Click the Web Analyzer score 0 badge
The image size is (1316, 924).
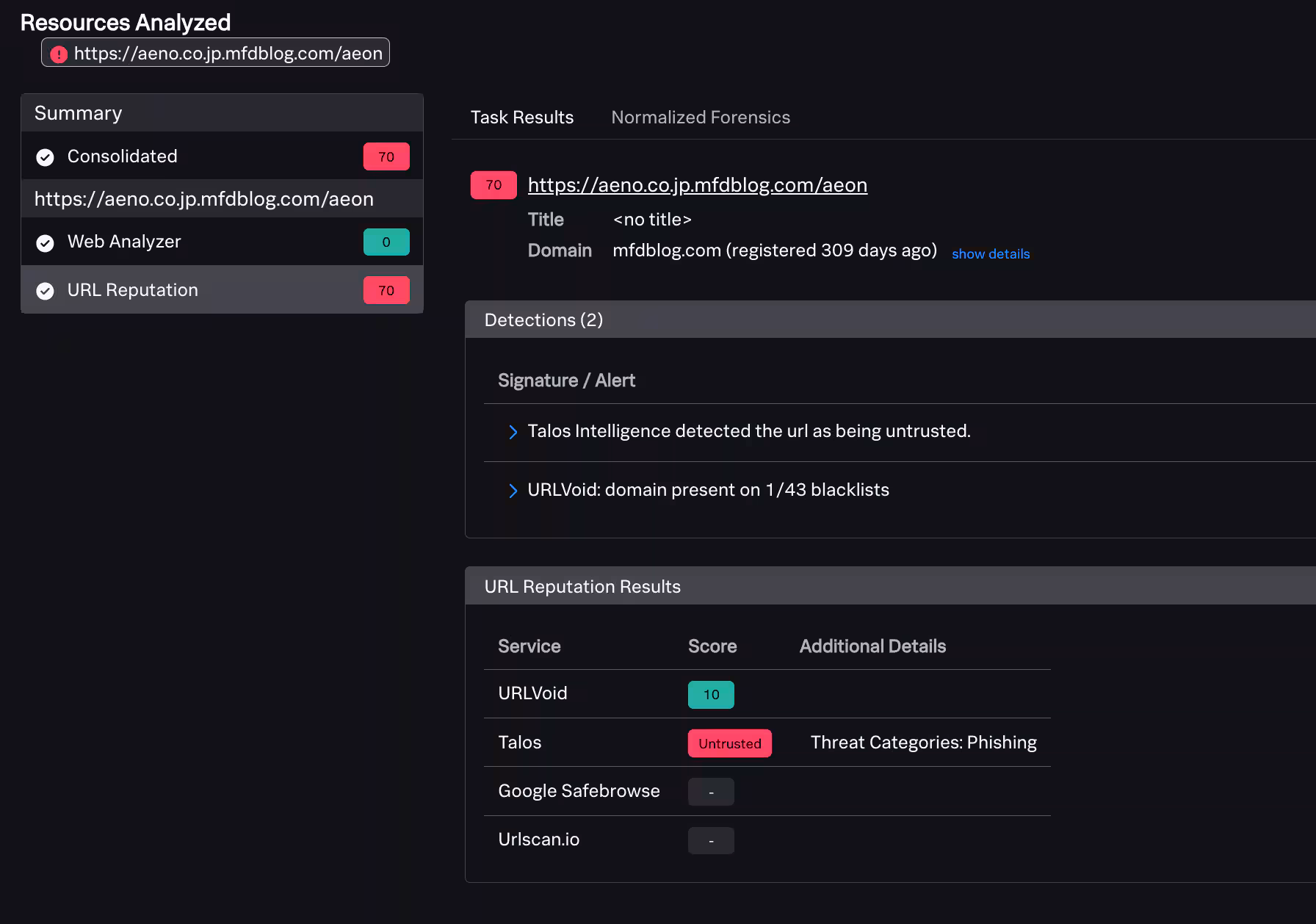(386, 242)
